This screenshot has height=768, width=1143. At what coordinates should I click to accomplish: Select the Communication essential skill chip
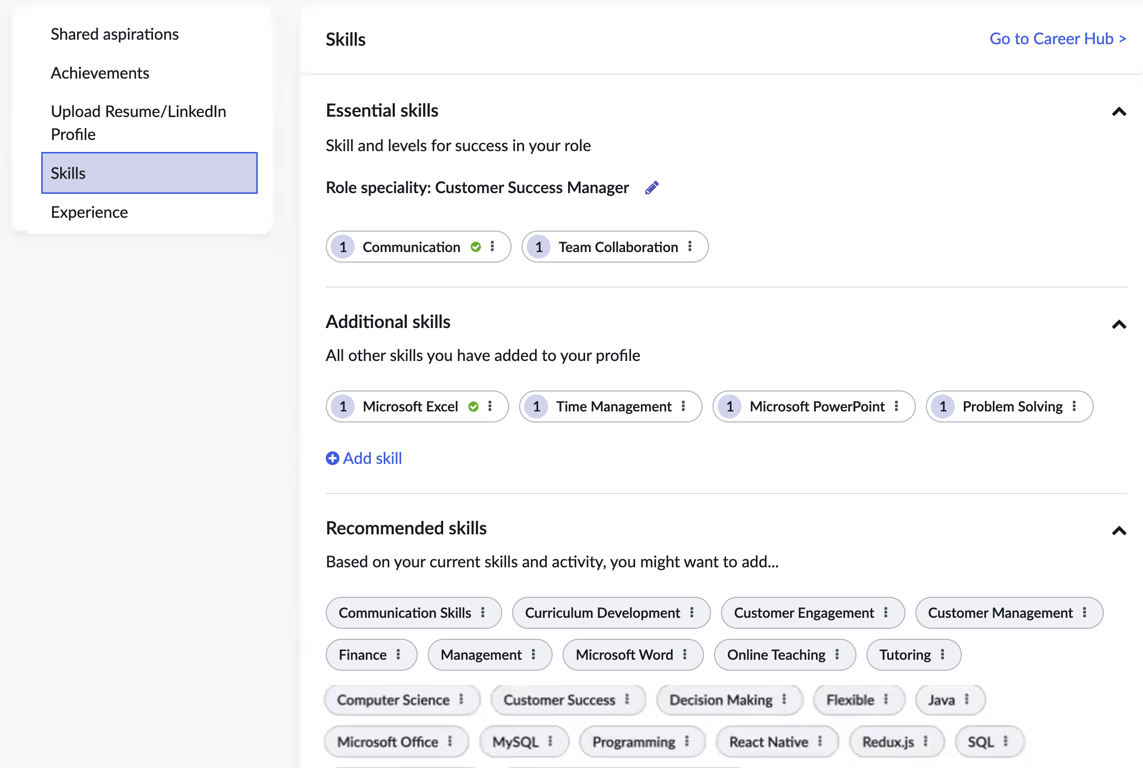(x=418, y=247)
